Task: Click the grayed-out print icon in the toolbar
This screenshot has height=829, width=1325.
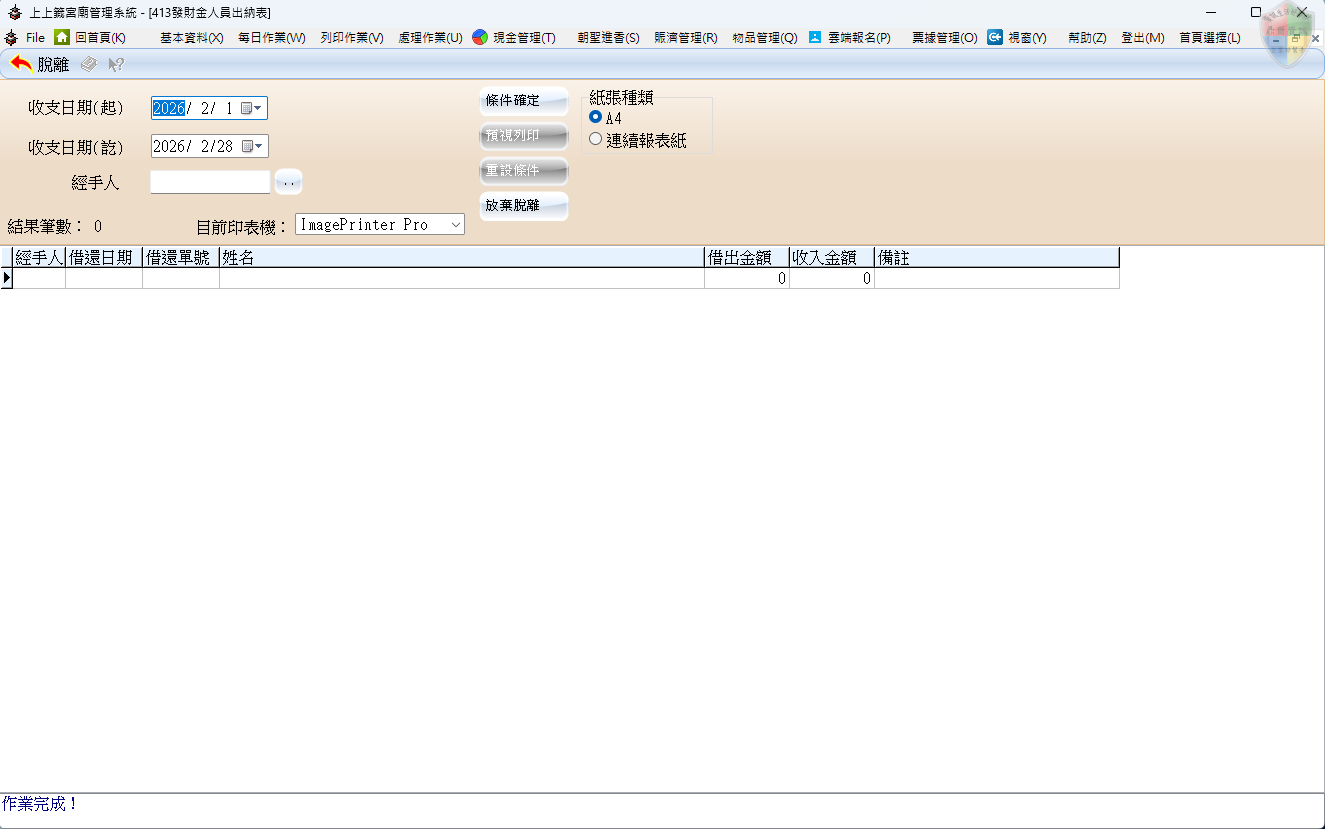Action: (x=89, y=64)
